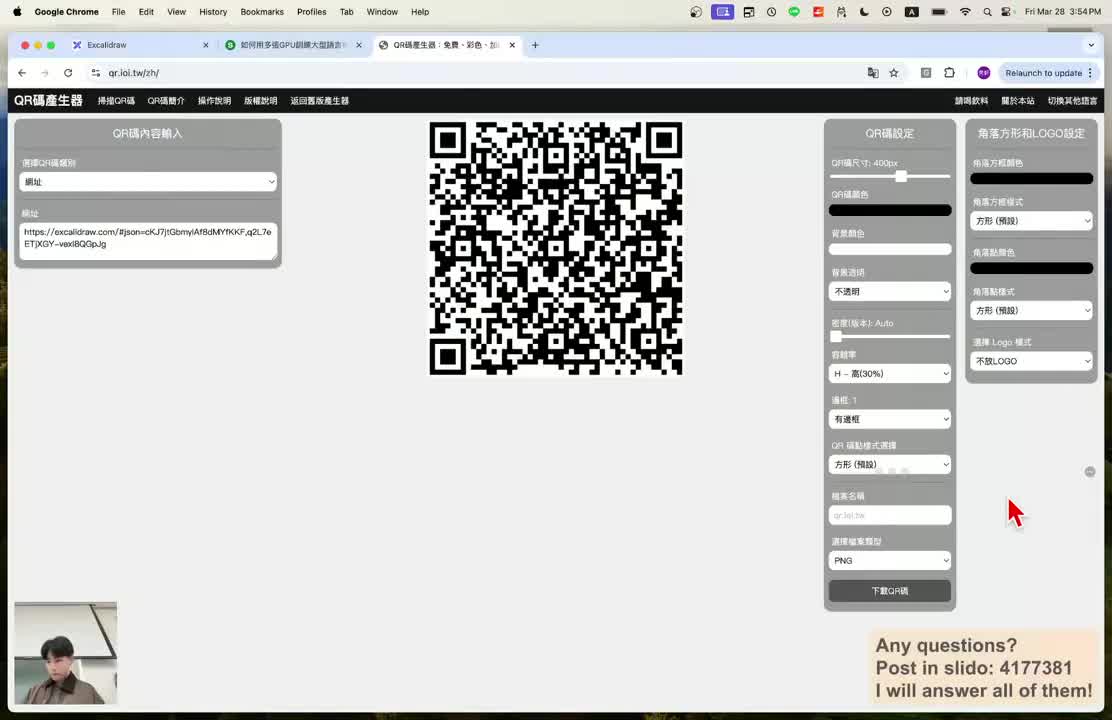Screen dimensions: 1112x720
Task: Open the file type dropdown showing PNG
Action: point(890,560)
